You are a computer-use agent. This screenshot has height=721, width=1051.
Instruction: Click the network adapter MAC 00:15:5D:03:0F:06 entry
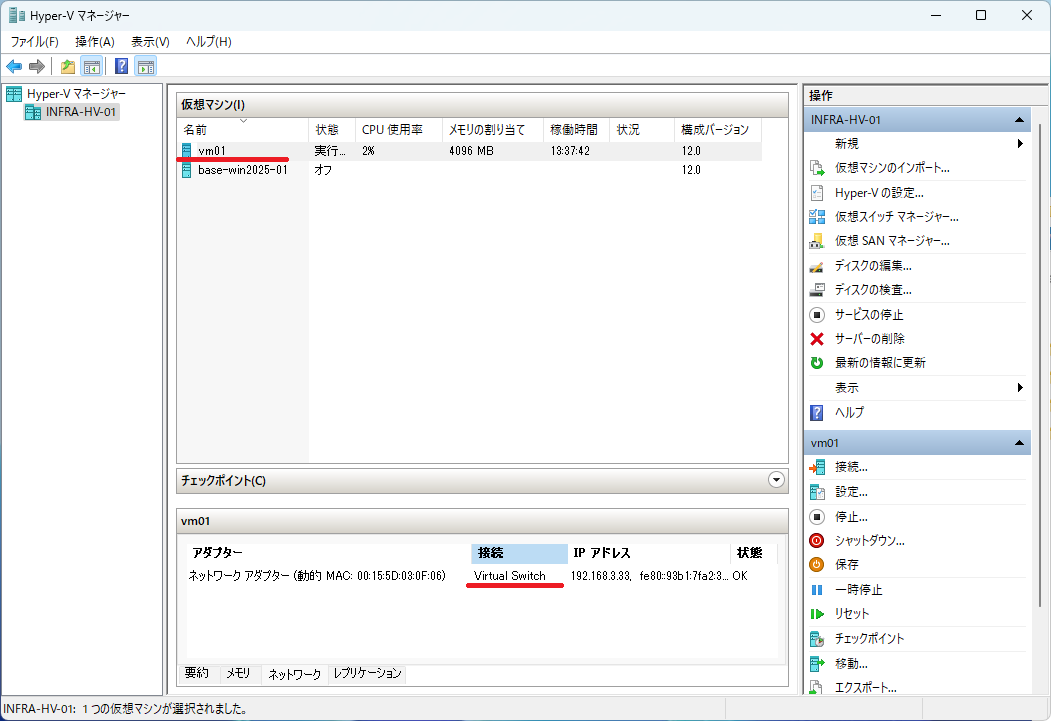pos(317,576)
